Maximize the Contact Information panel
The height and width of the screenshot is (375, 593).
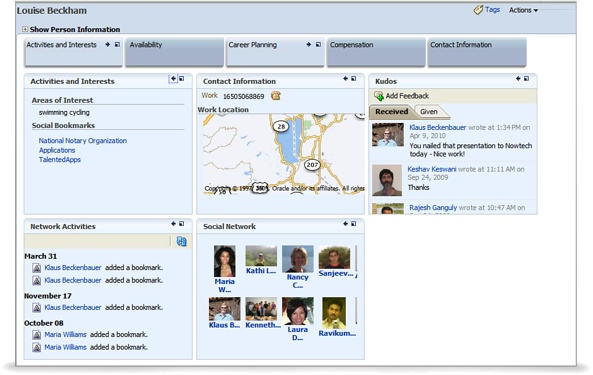click(354, 79)
